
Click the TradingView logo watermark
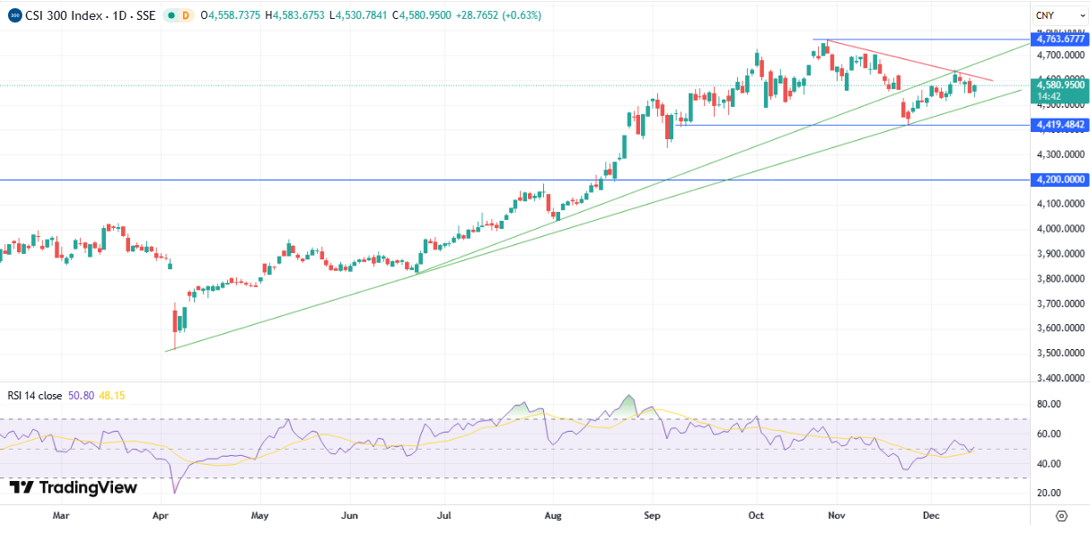(73, 488)
